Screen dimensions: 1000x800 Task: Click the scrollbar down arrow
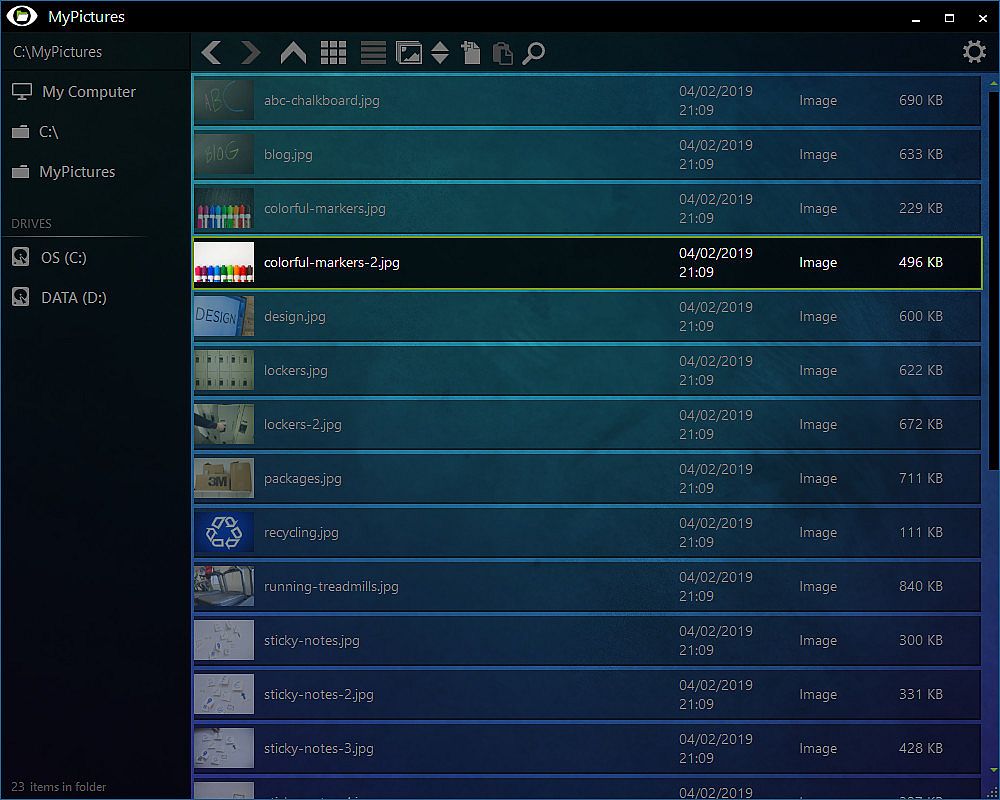994,770
